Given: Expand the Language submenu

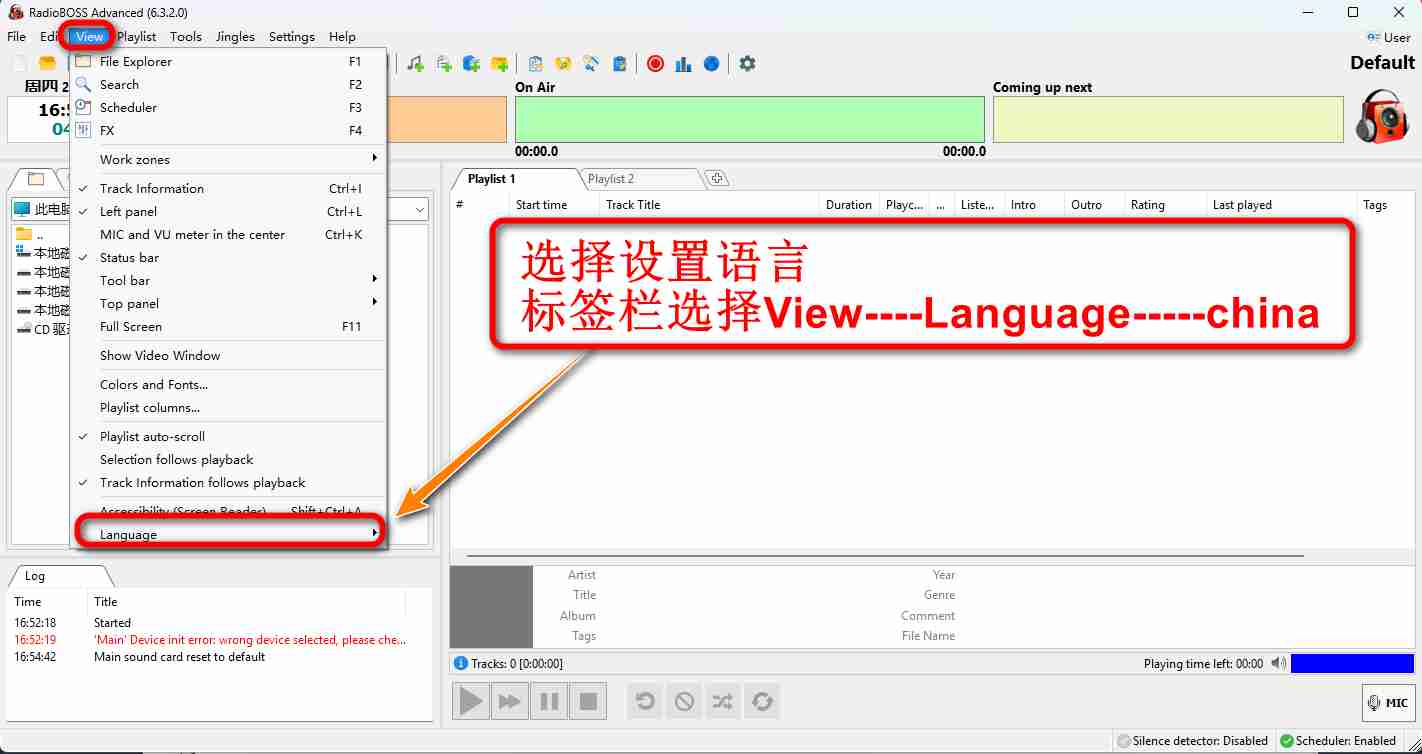Looking at the screenshot, I should 128,533.
